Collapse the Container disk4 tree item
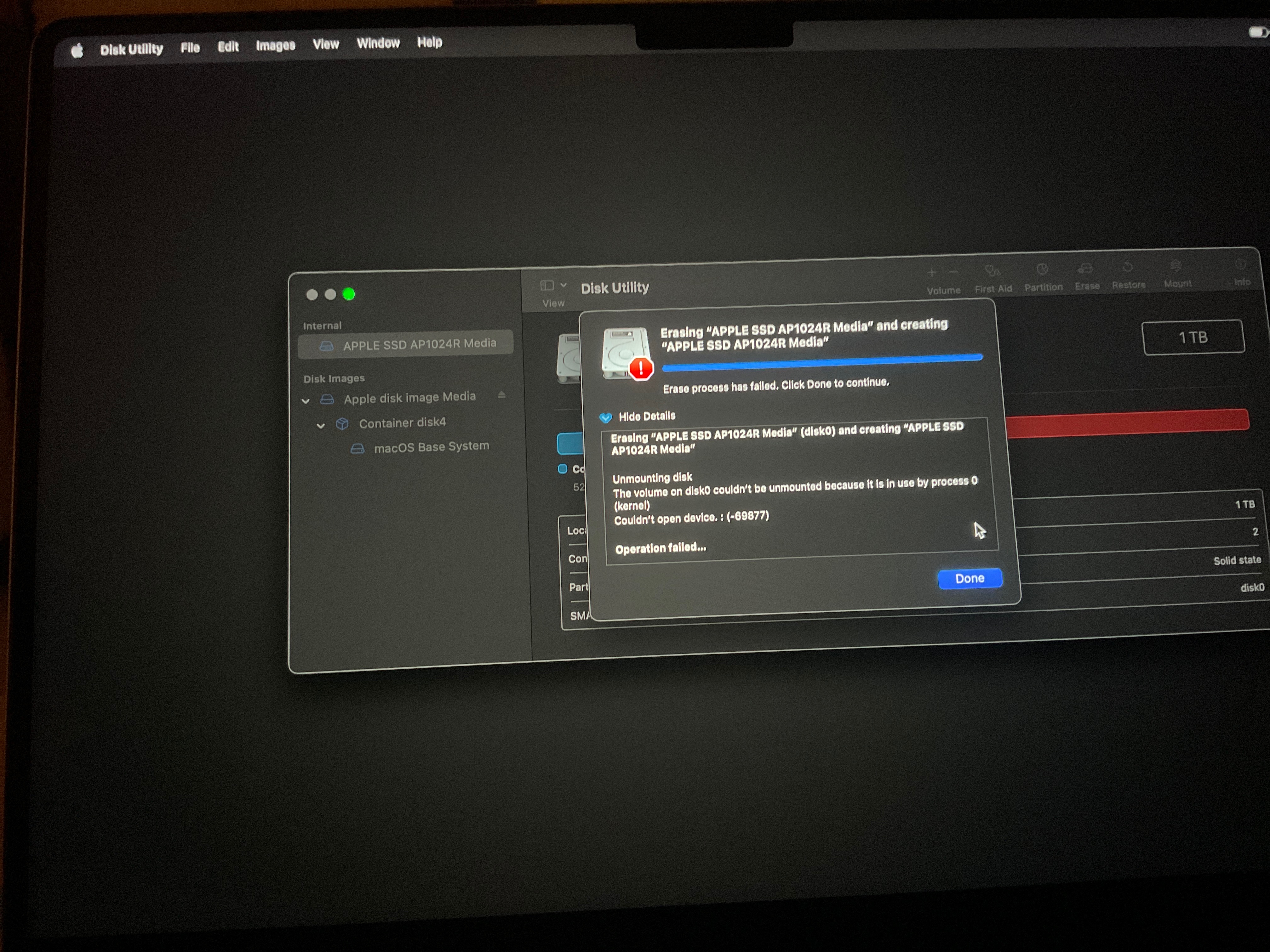Image resolution: width=1270 pixels, height=952 pixels. tap(321, 425)
